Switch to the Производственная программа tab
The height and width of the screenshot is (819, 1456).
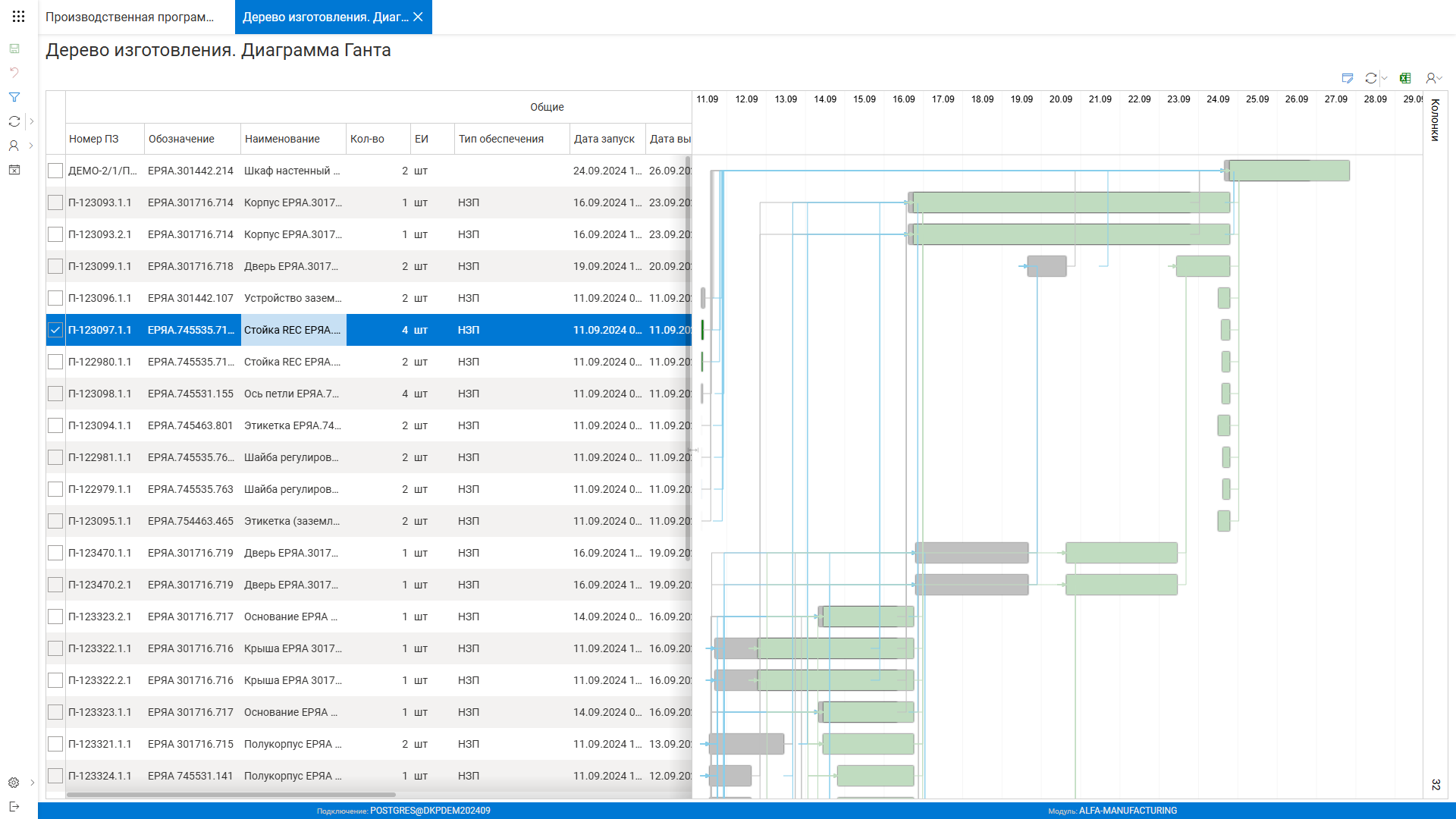coord(130,17)
